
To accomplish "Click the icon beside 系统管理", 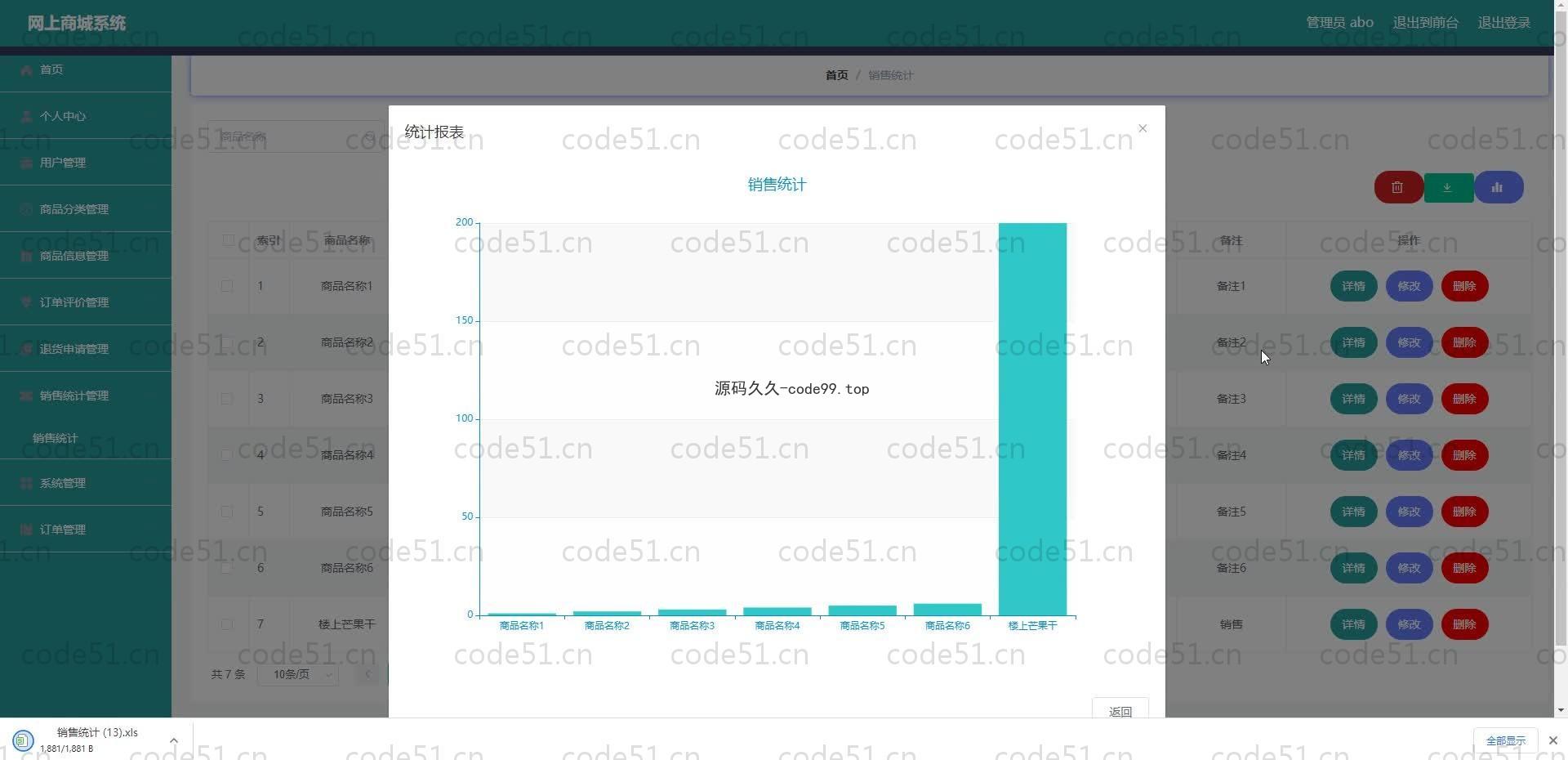I will 26,483.
